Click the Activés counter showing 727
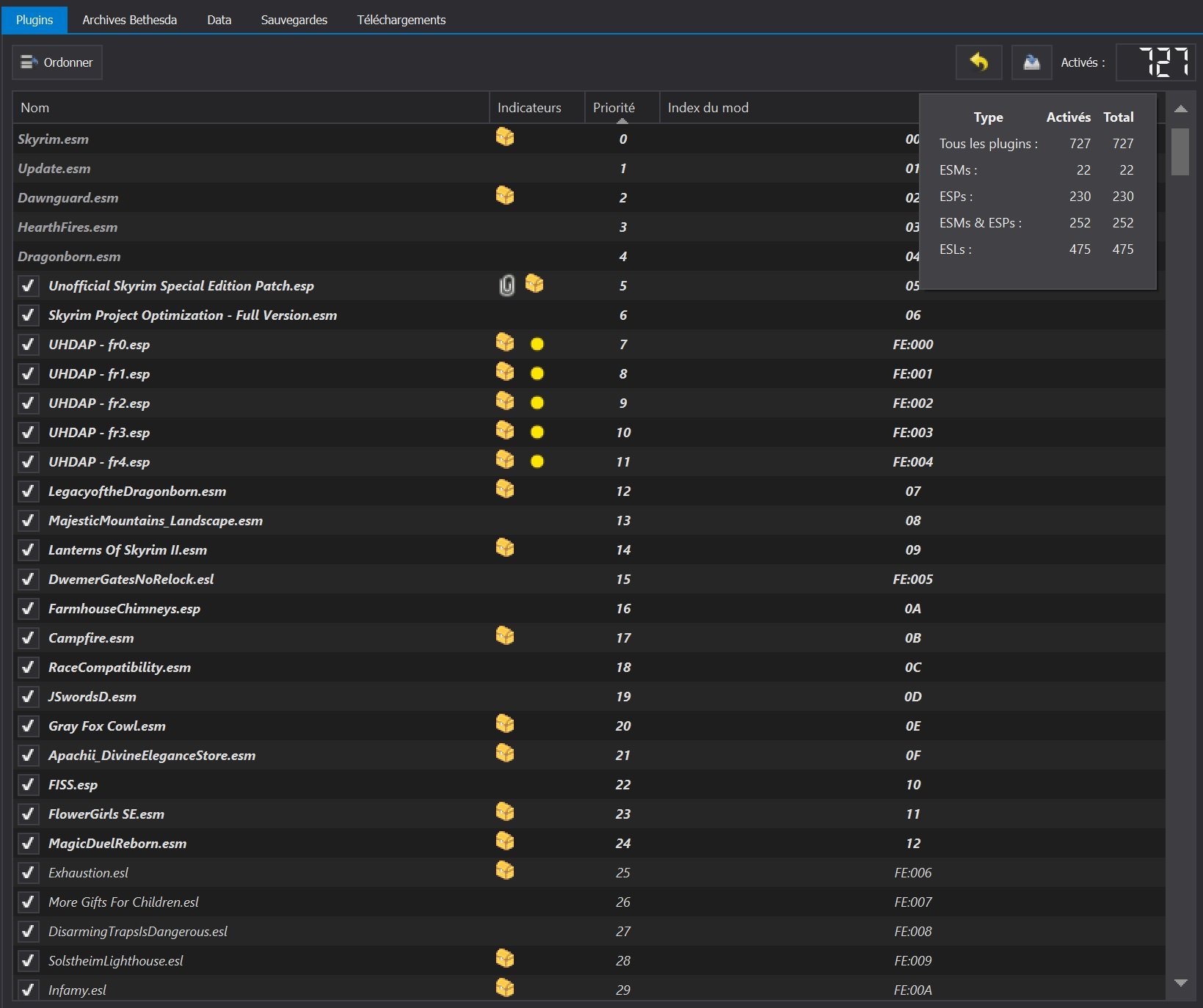This screenshot has height=1008, width=1203. 1156,62
